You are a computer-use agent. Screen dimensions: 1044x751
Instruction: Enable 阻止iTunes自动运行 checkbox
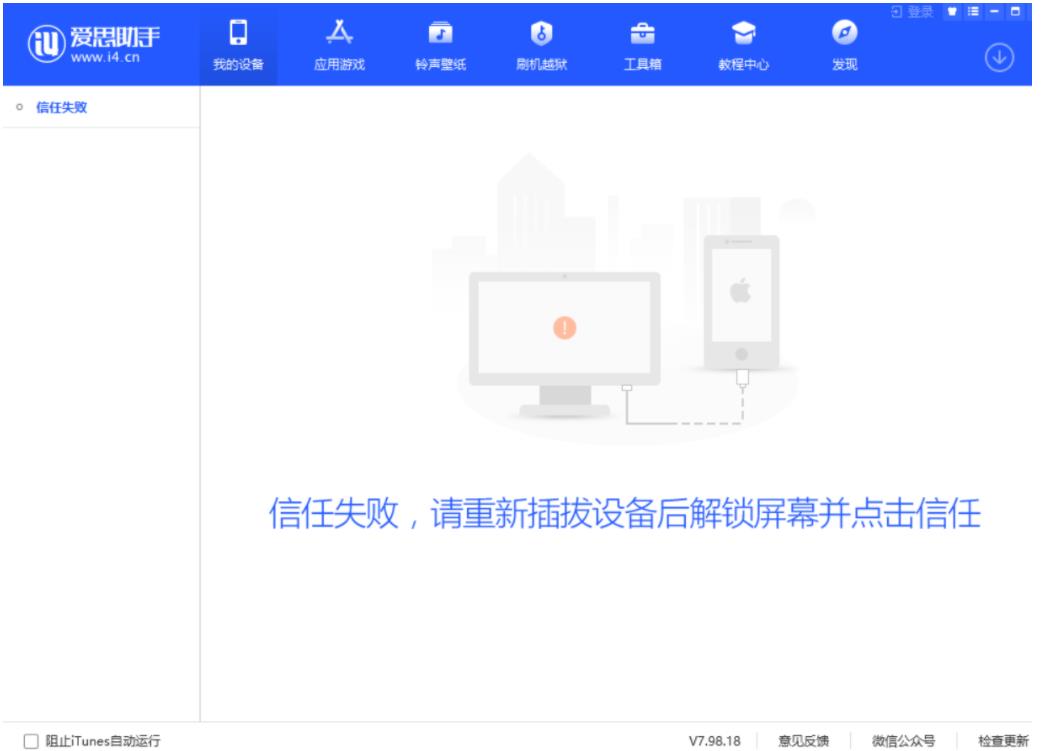[x=31, y=741]
